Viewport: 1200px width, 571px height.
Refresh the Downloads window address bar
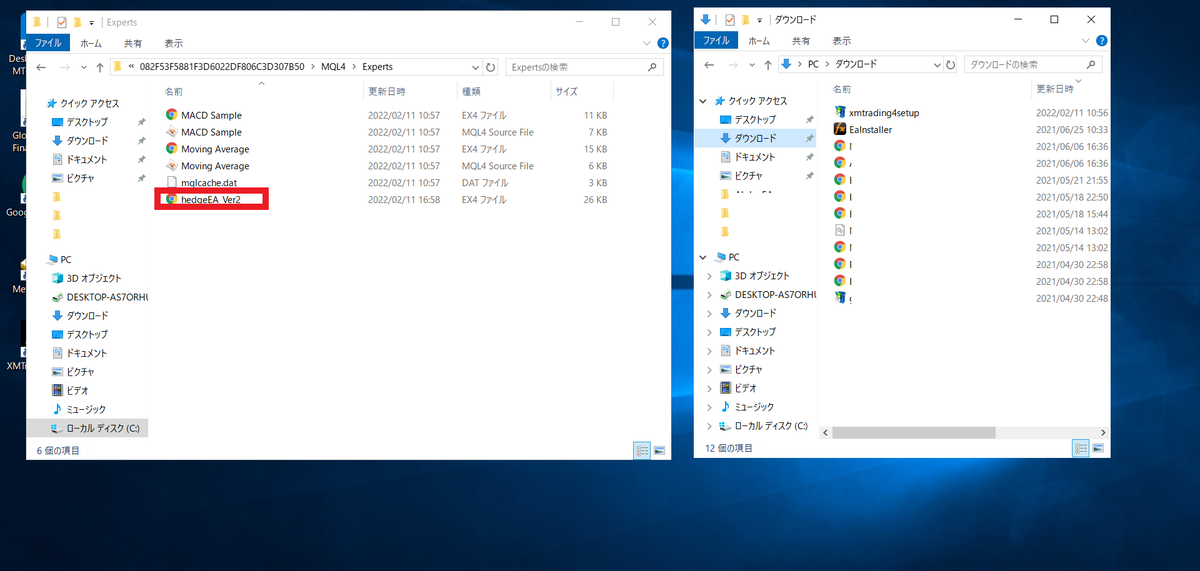949,64
